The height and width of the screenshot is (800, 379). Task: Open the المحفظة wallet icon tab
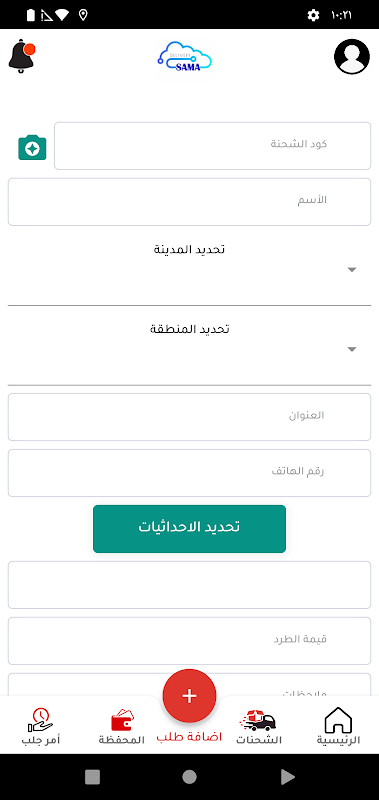pyautogui.click(x=122, y=720)
